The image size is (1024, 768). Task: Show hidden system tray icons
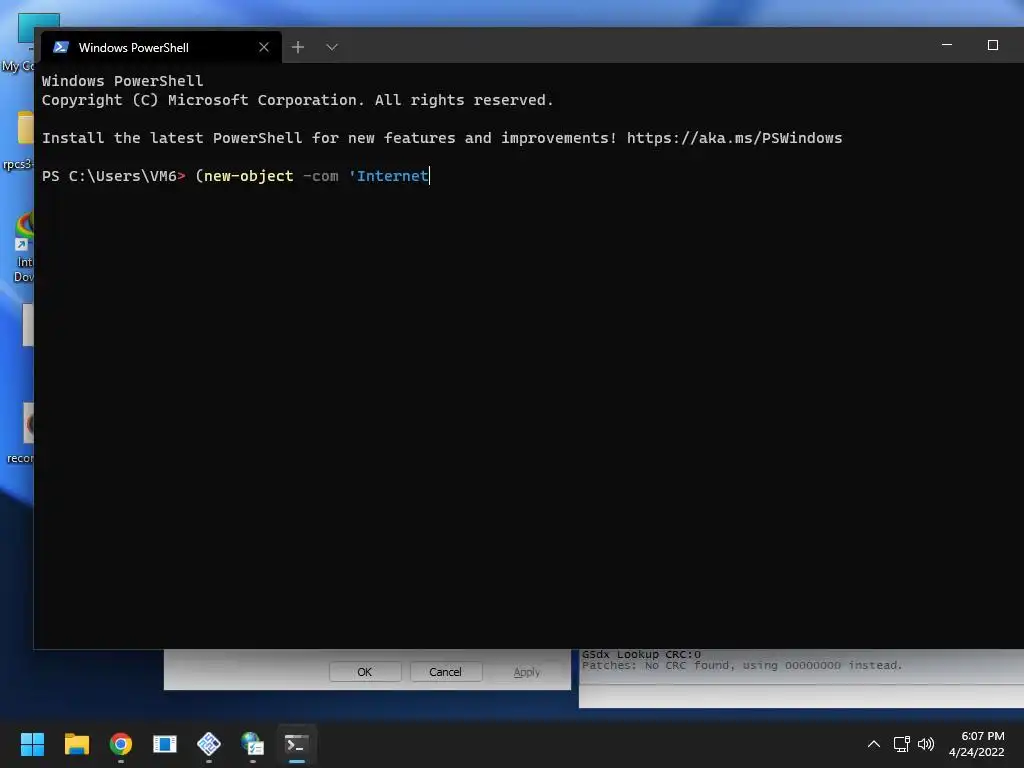pos(874,744)
